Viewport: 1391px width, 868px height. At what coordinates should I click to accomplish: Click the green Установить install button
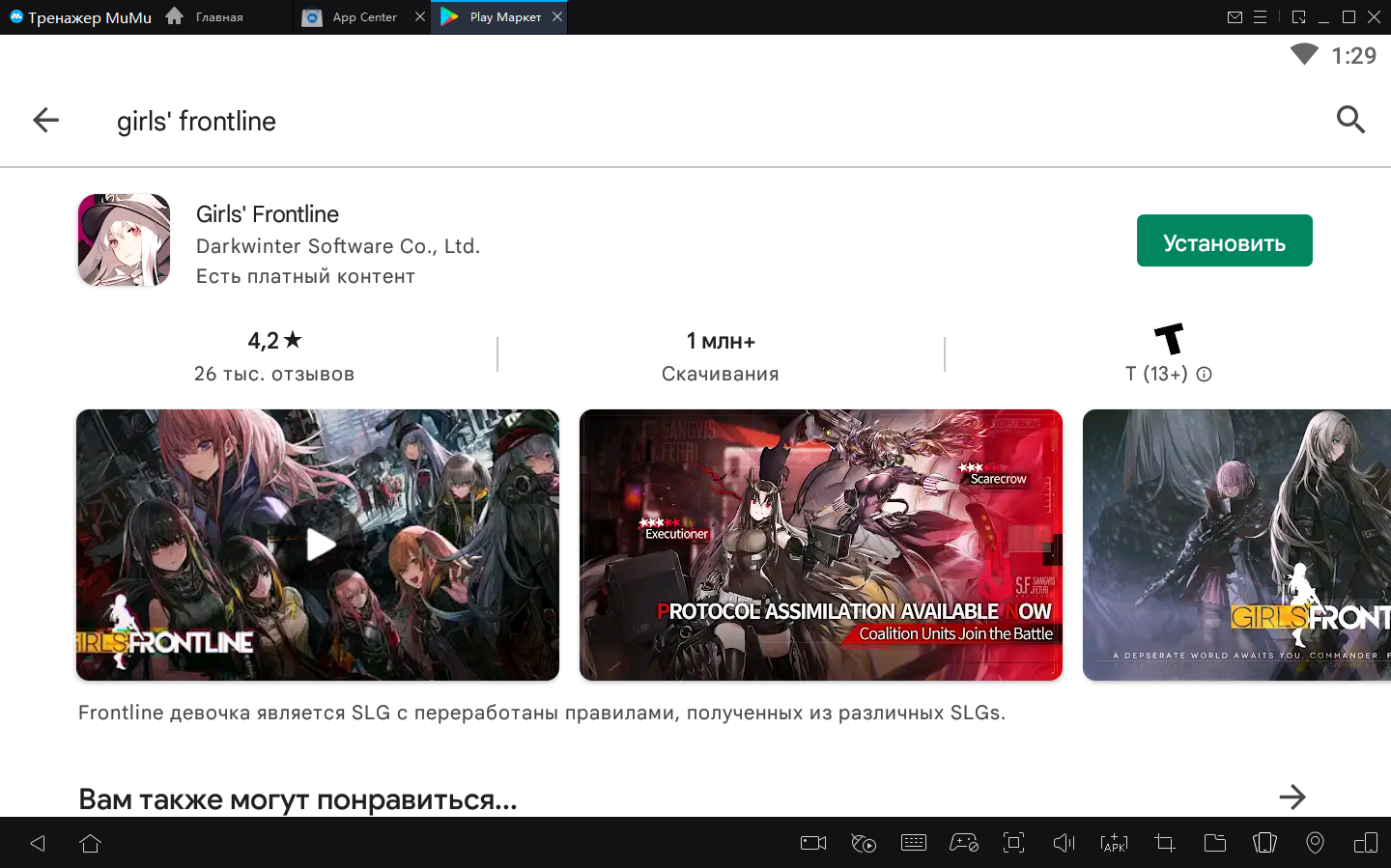(1224, 240)
